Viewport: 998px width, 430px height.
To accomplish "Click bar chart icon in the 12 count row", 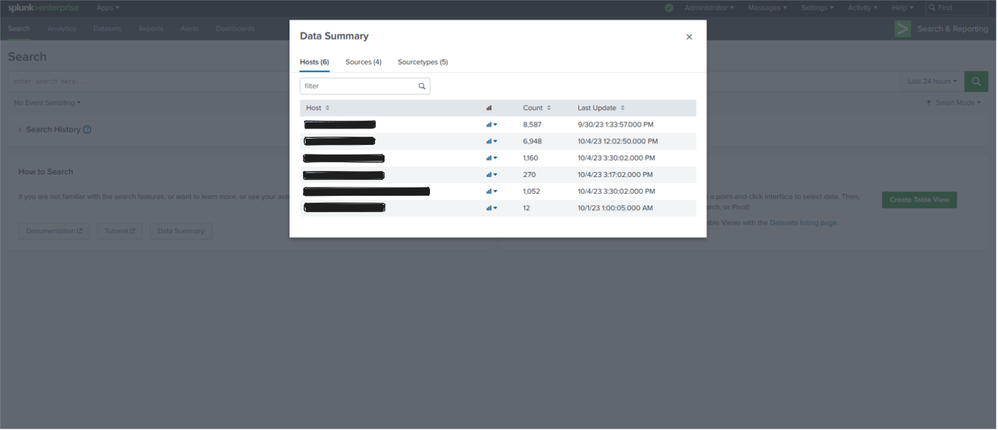I will pos(491,208).
